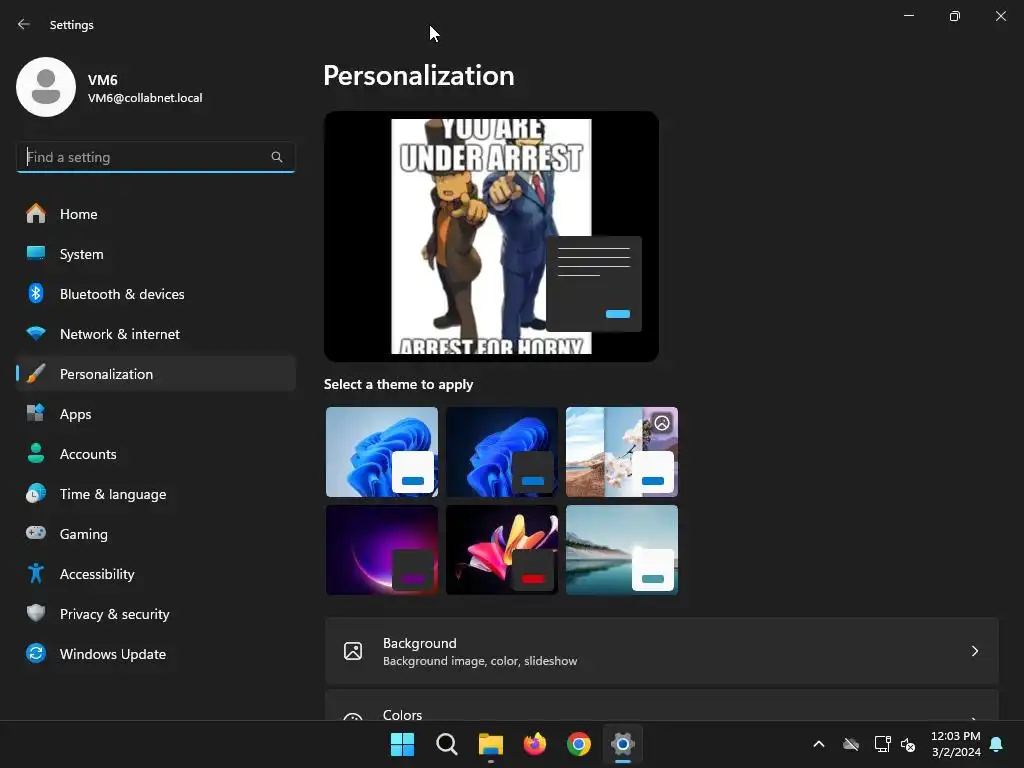Image resolution: width=1024 pixels, height=768 pixels.
Task: Minimize the Settings window
Action: tap(909, 16)
